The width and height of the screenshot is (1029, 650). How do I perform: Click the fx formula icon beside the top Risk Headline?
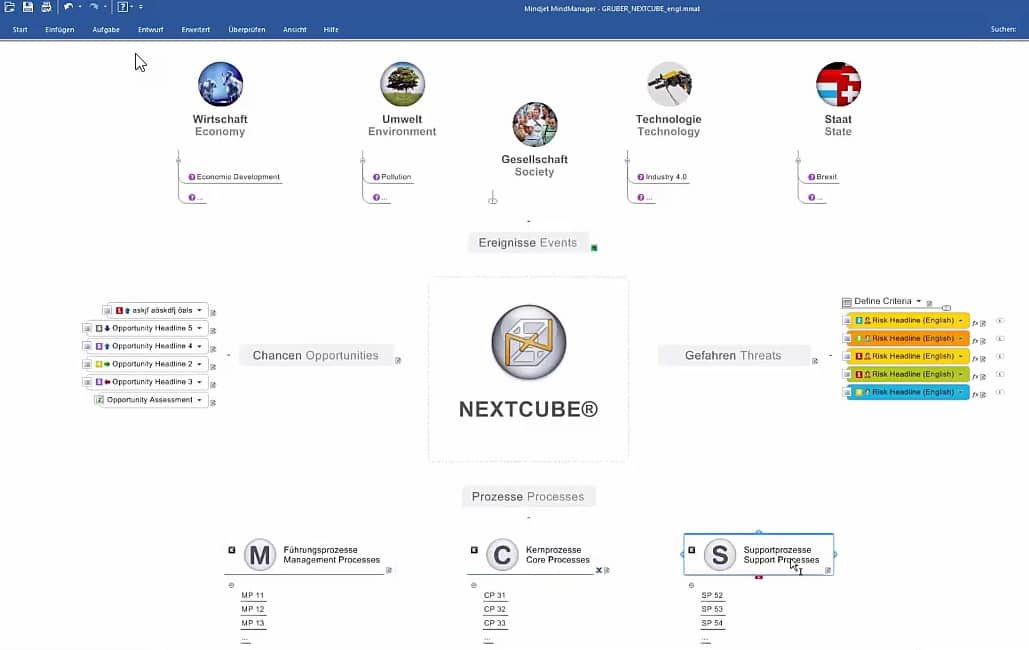[x=975, y=321]
